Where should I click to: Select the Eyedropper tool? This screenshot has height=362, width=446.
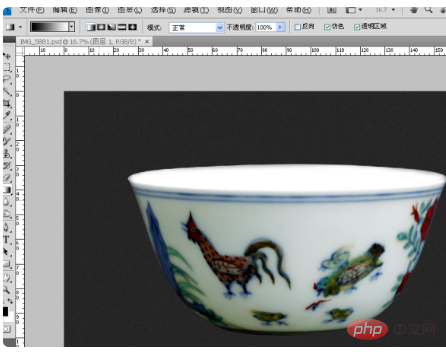point(7,116)
